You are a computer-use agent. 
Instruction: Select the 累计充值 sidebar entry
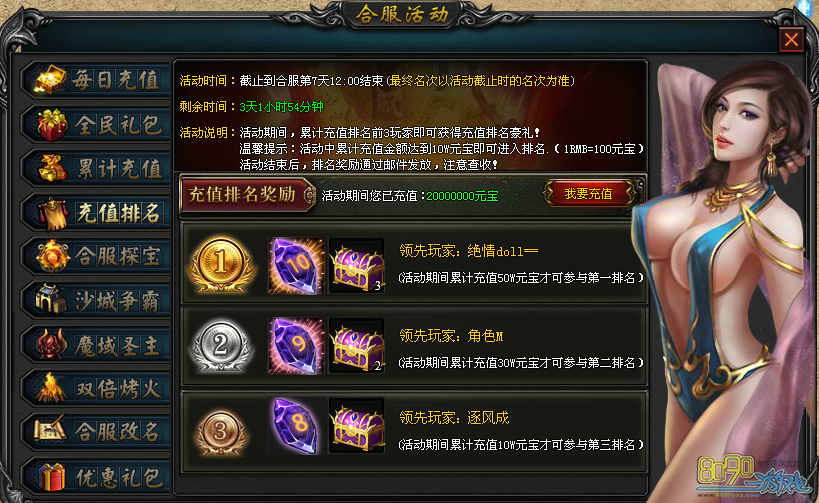click(x=97, y=169)
